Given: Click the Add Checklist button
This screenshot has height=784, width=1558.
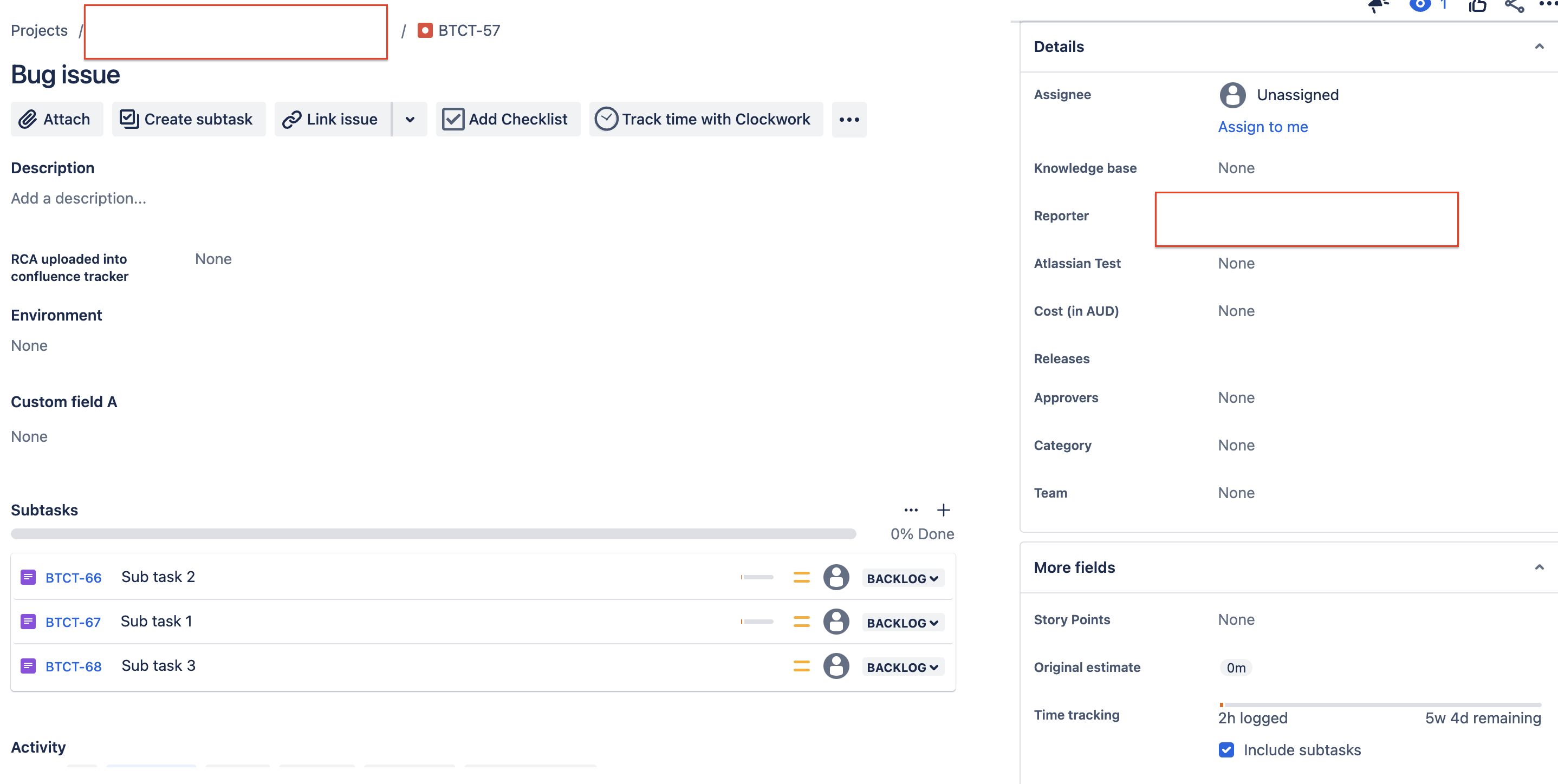Looking at the screenshot, I should pos(507,119).
